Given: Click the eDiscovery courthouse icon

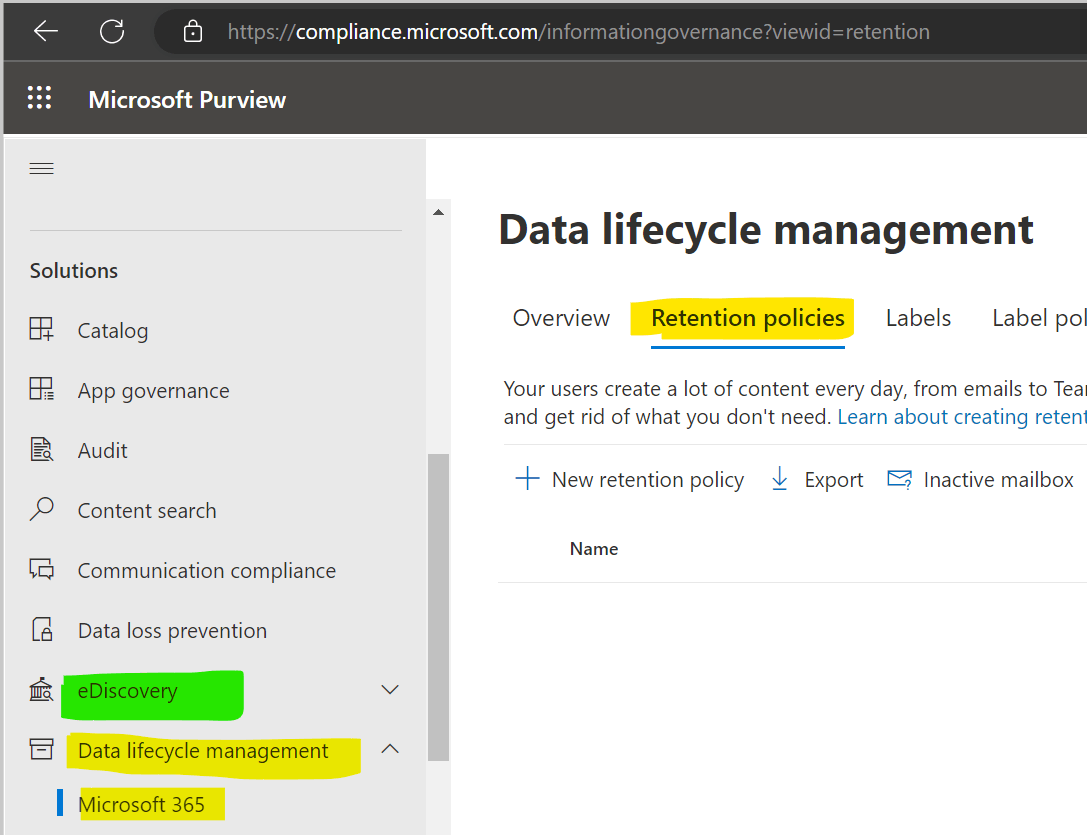Looking at the screenshot, I should pyautogui.click(x=41, y=689).
